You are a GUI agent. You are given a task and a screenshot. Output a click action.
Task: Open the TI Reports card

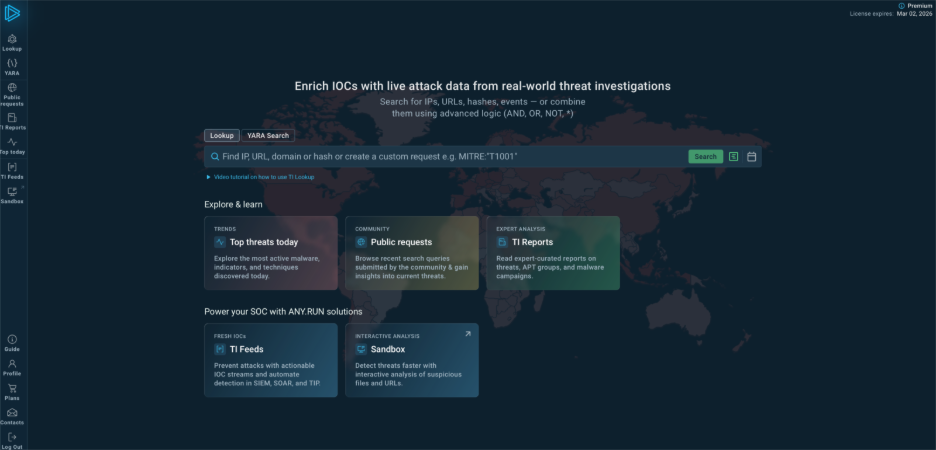[553, 253]
